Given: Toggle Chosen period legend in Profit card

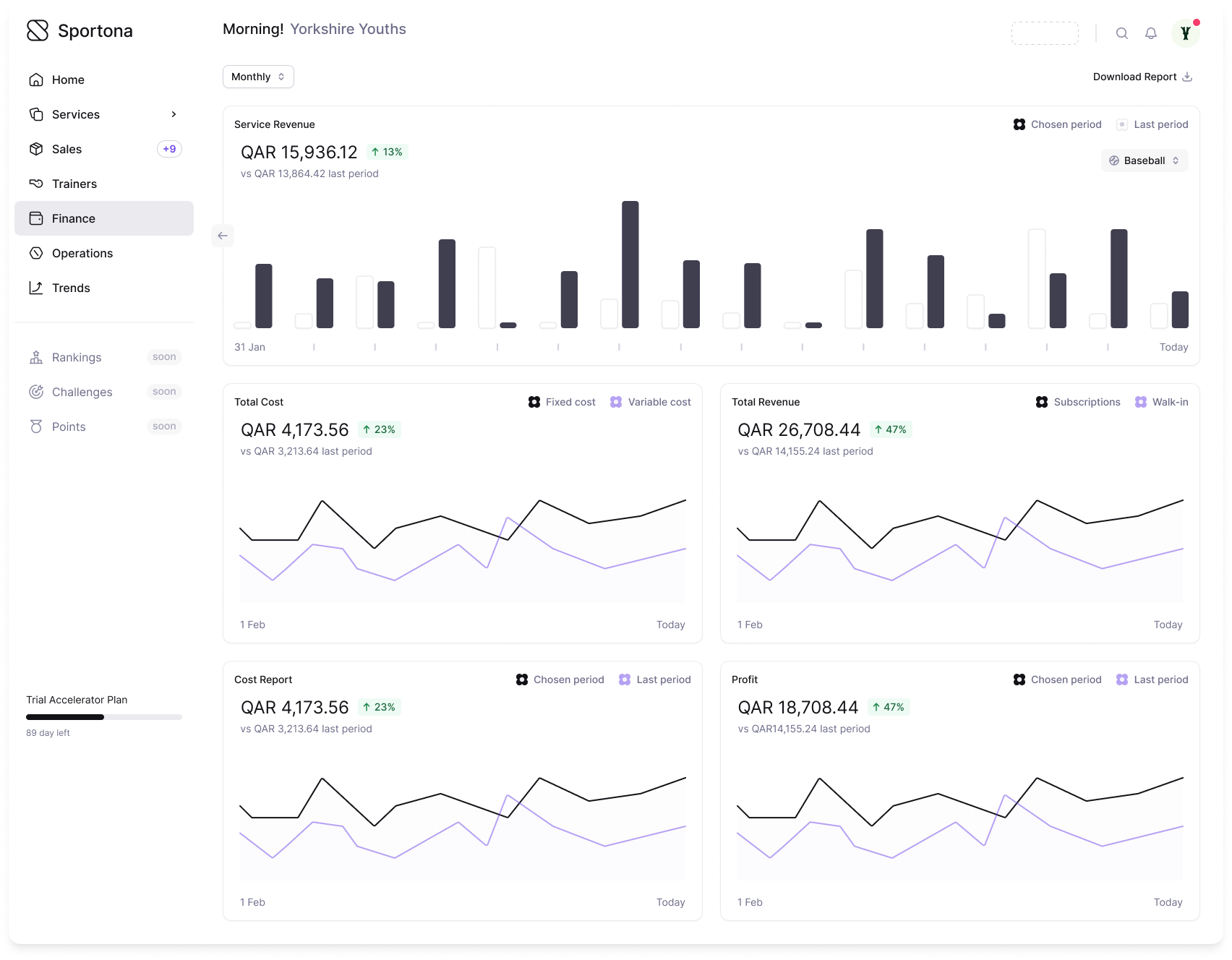Looking at the screenshot, I should [1057, 680].
